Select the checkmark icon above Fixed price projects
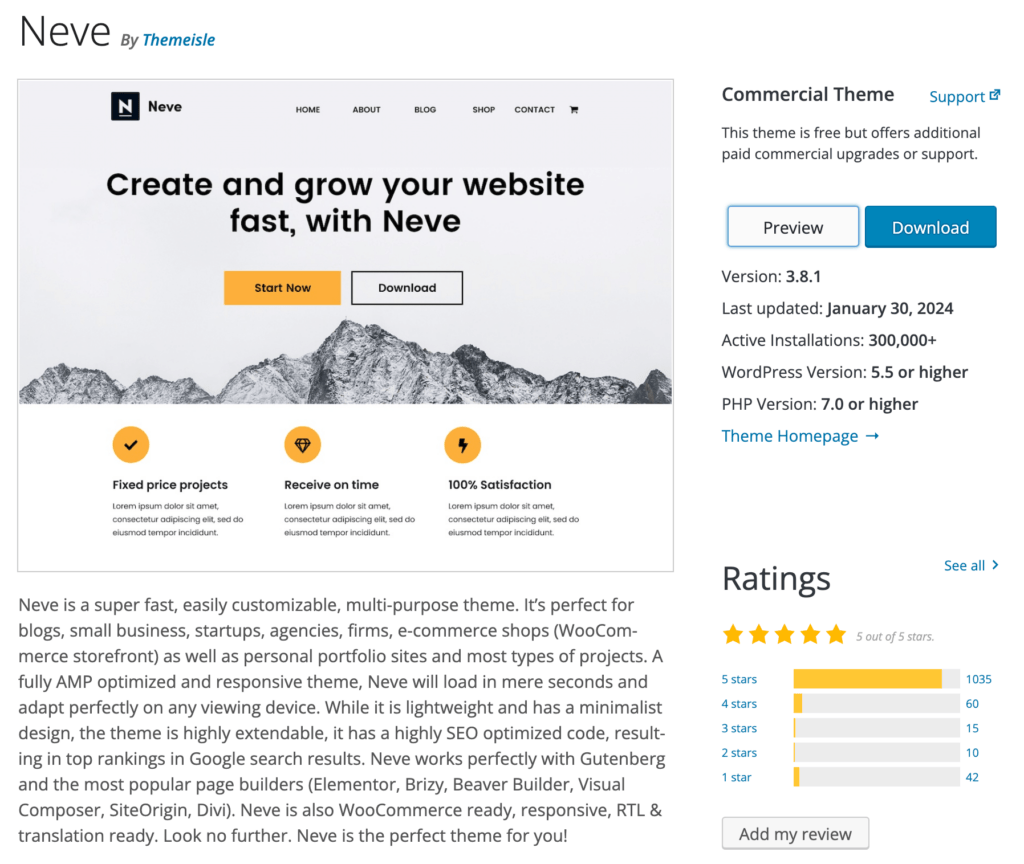The image size is (1024, 864). [x=131, y=444]
